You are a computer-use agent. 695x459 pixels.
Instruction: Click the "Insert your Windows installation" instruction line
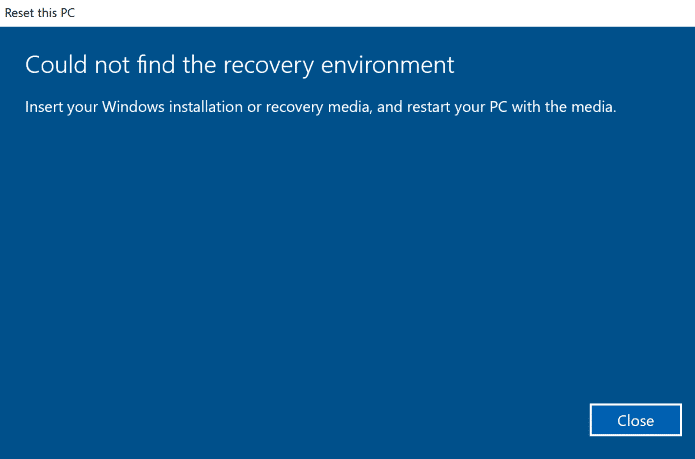(x=320, y=107)
